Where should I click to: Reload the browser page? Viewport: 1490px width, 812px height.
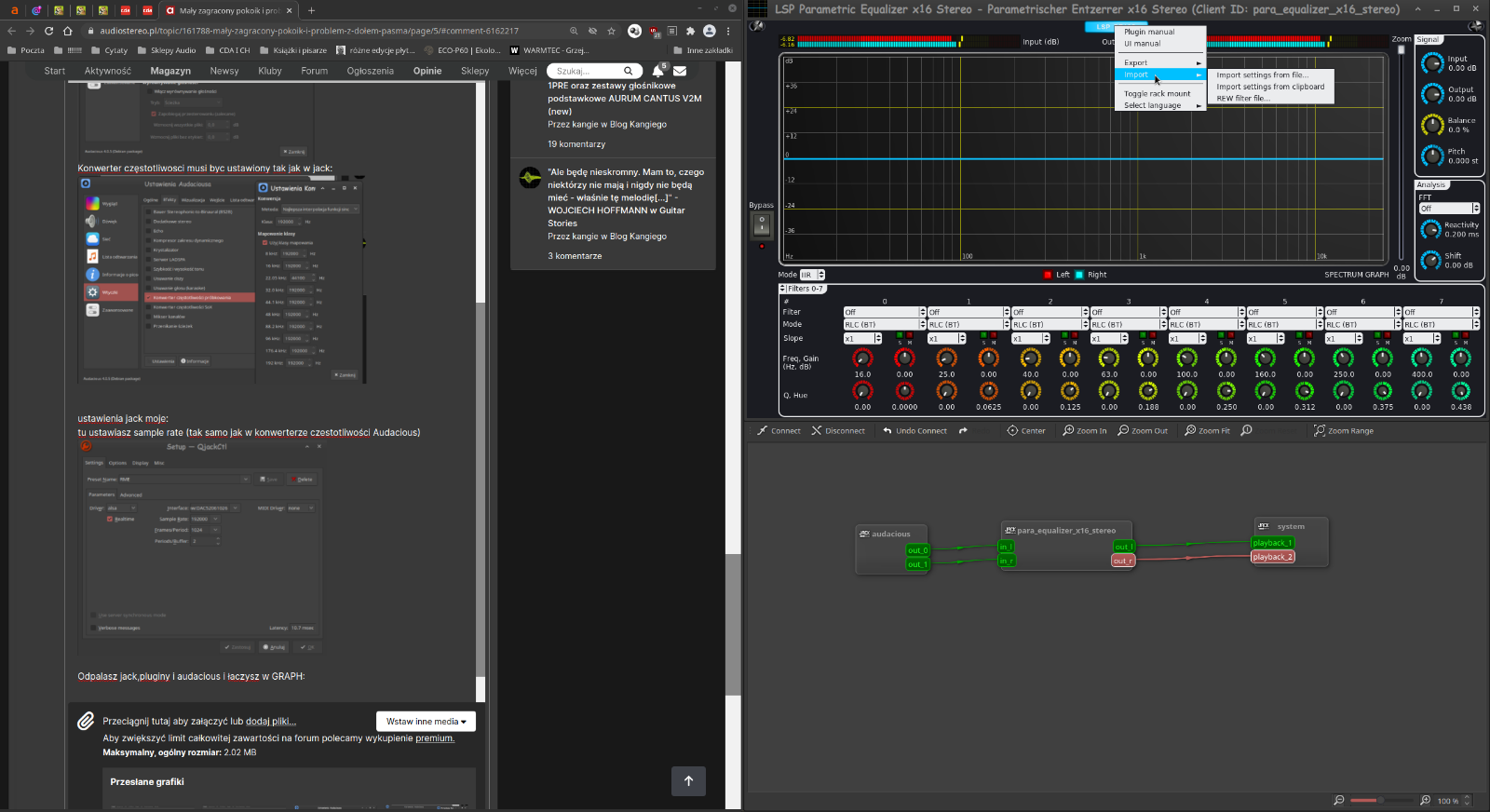pos(48,31)
